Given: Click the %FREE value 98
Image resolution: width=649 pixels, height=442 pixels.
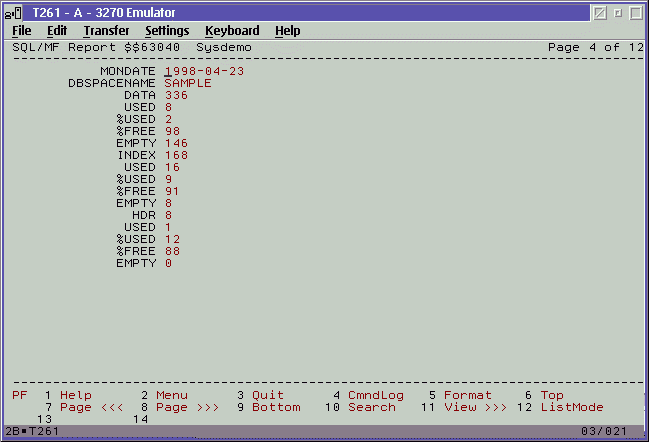Looking at the screenshot, I should coord(172,131).
